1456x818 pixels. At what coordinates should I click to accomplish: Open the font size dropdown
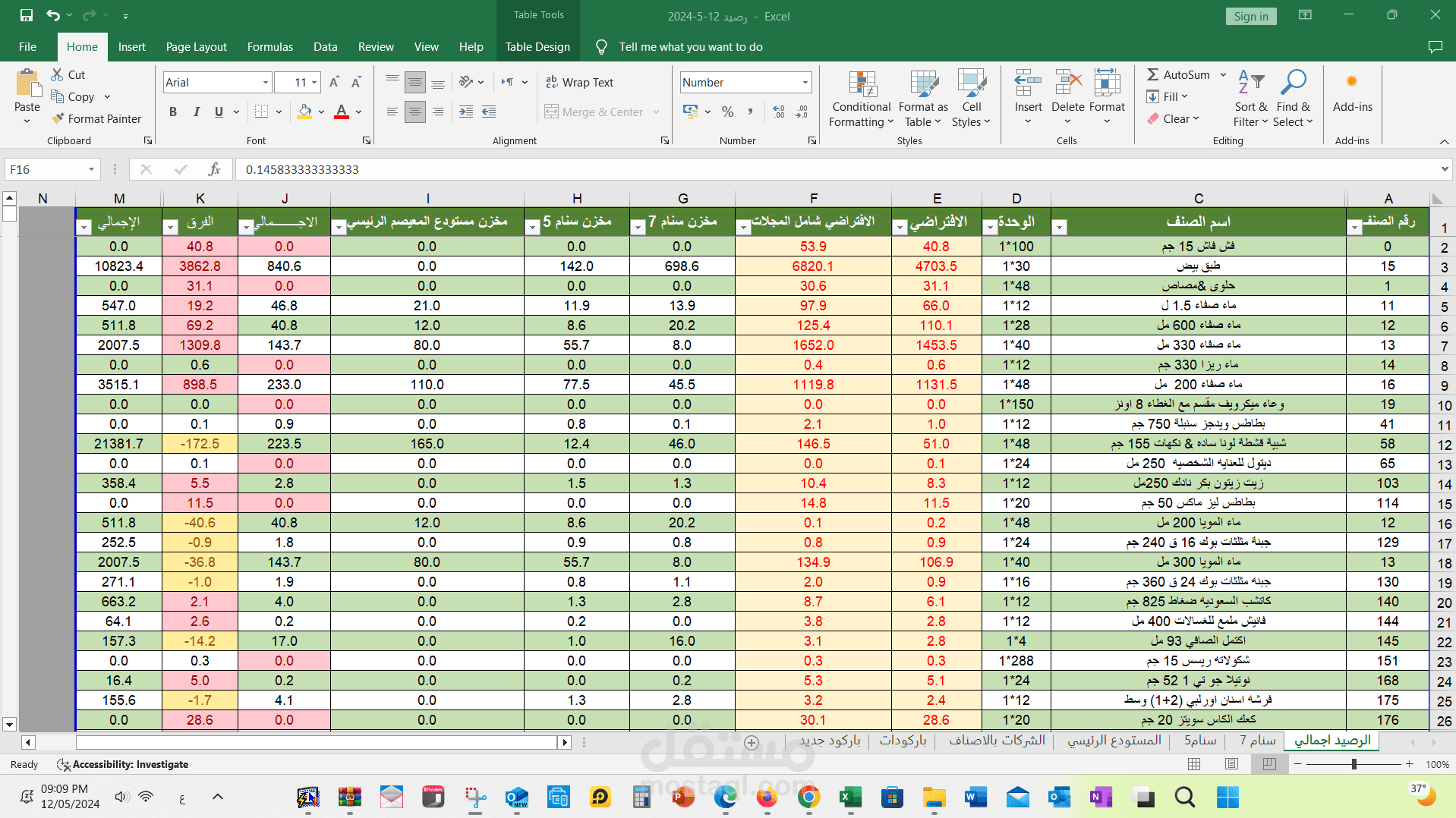tap(314, 82)
